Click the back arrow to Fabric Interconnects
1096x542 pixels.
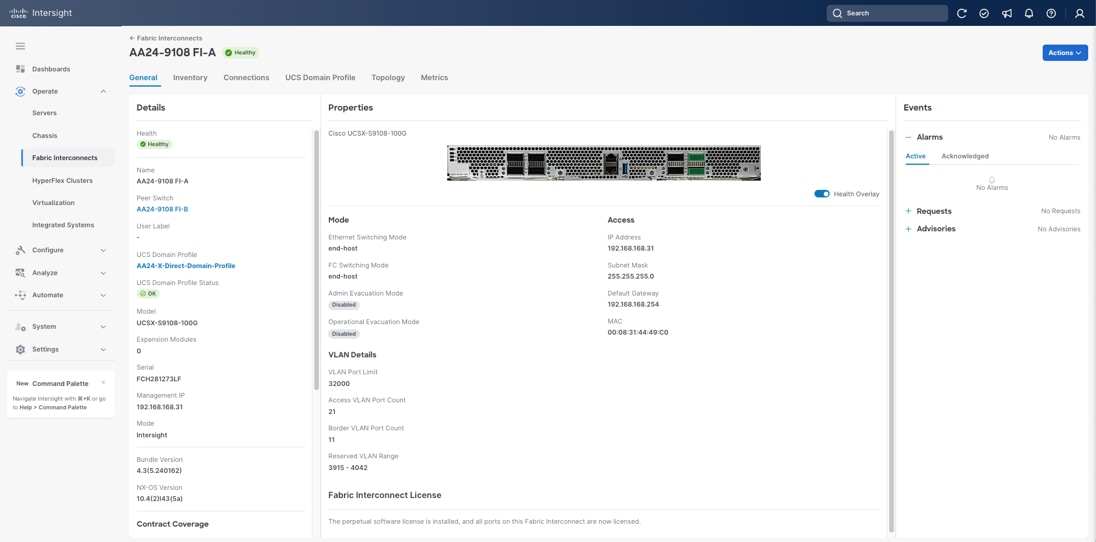tap(131, 38)
